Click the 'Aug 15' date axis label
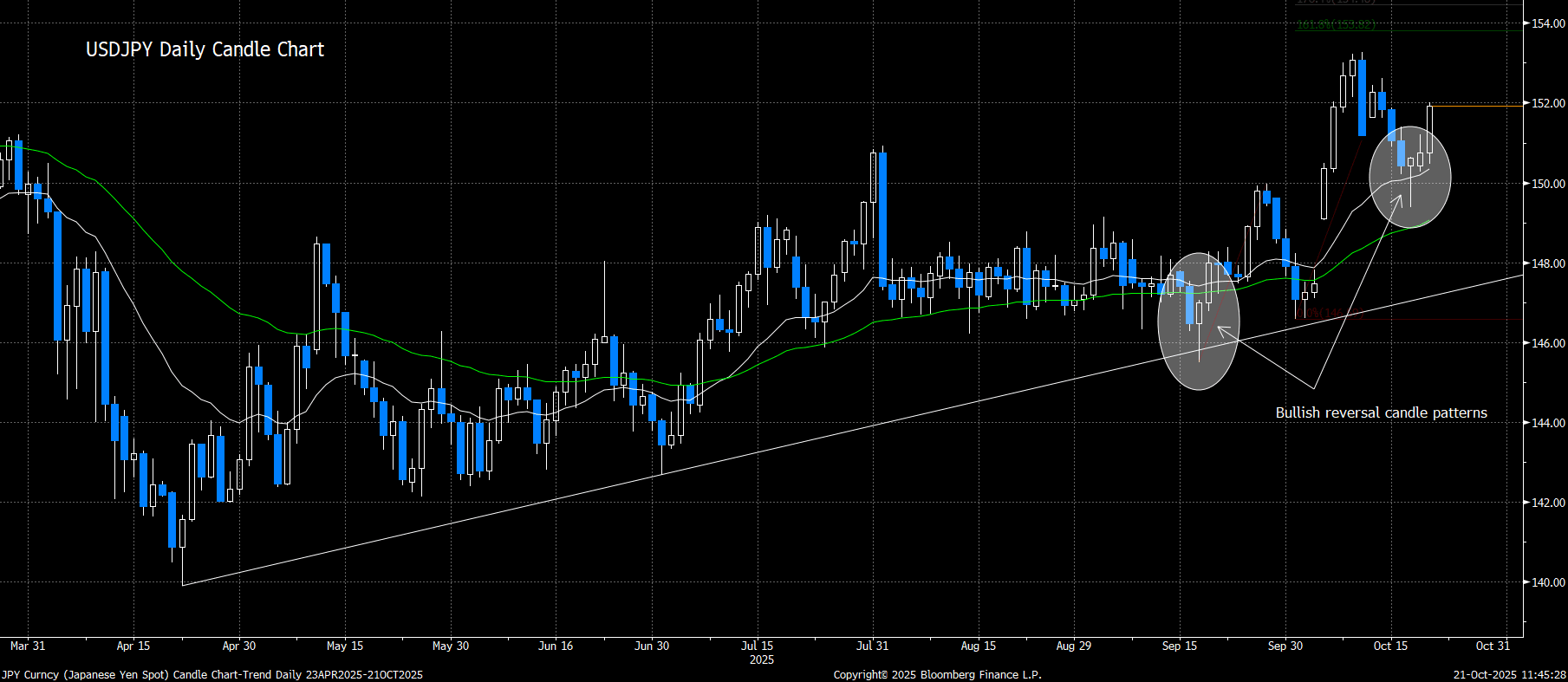 coord(979,646)
